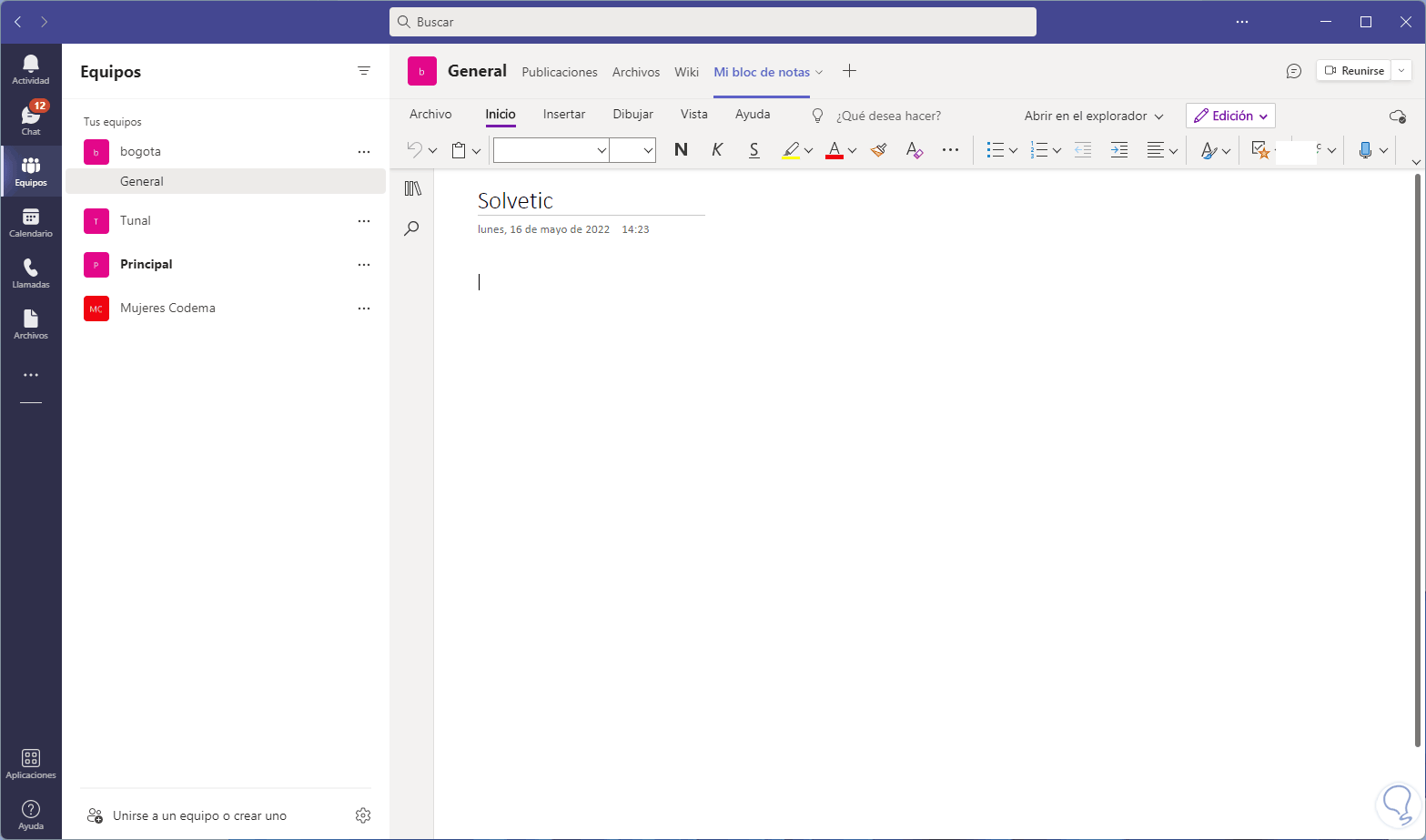Open team management settings gear
The height and width of the screenshot is (840, 1426).
pos(363,815)
